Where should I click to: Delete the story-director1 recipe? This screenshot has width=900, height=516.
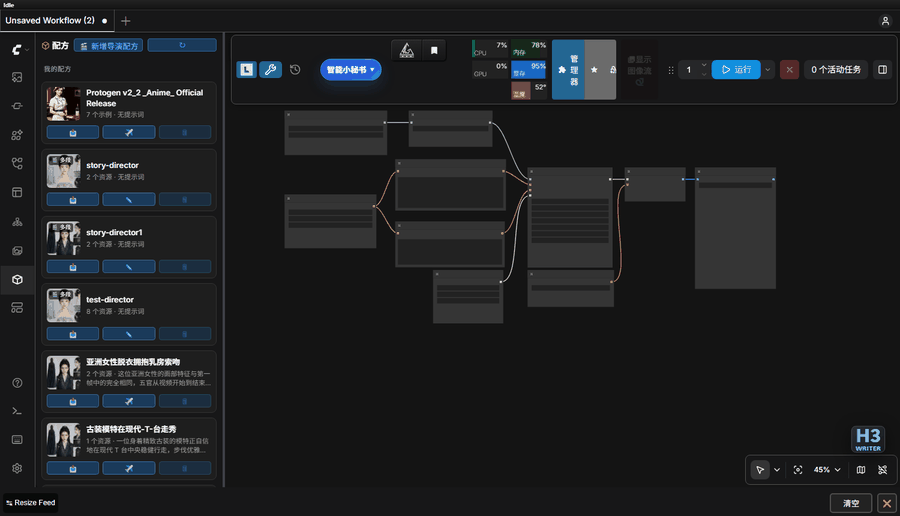click(185, 267)
